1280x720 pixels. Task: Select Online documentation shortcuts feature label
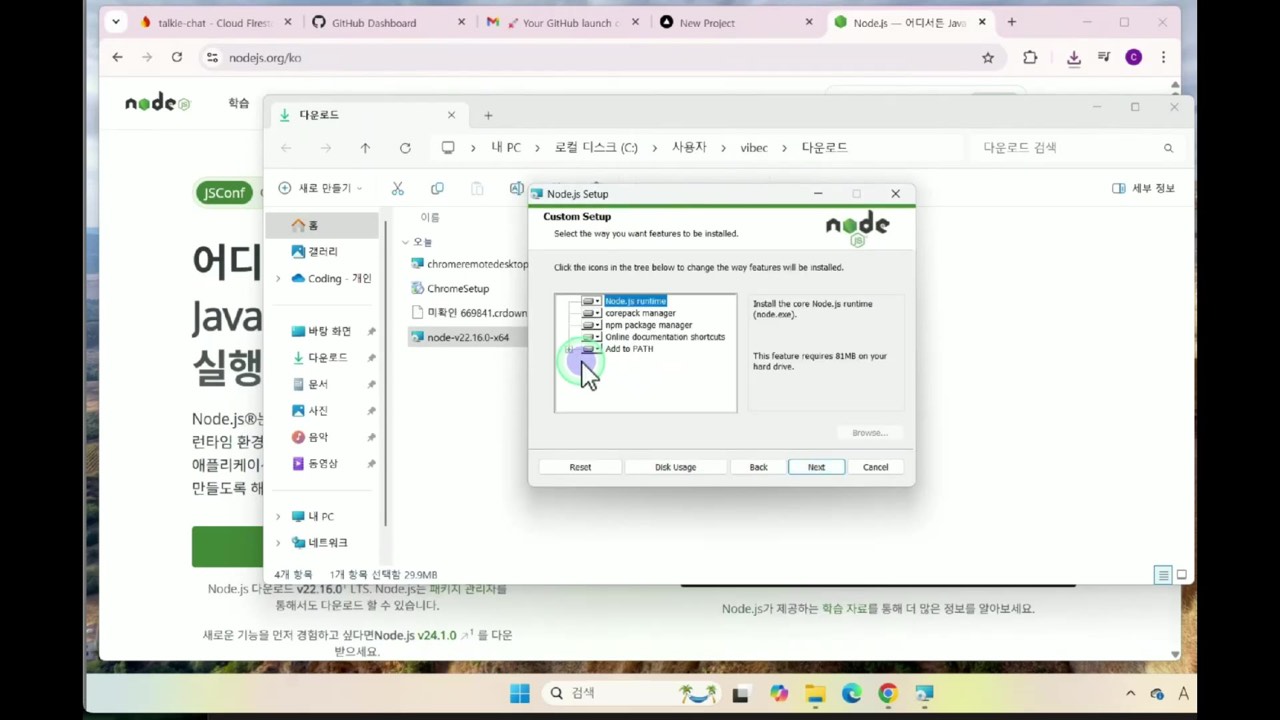(664, 337)
